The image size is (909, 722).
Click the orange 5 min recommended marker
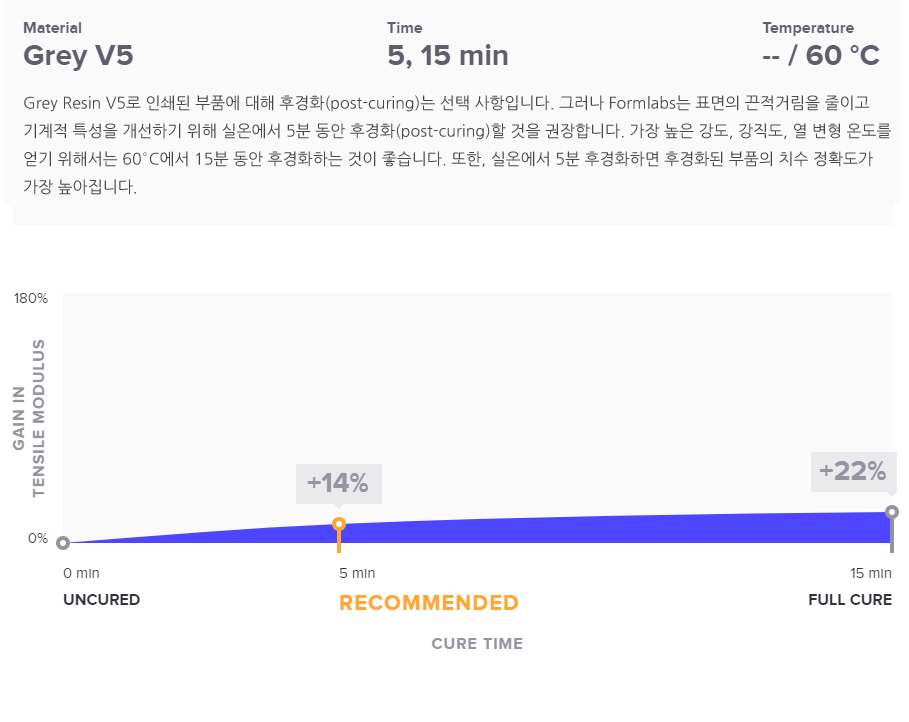[339, 525]
